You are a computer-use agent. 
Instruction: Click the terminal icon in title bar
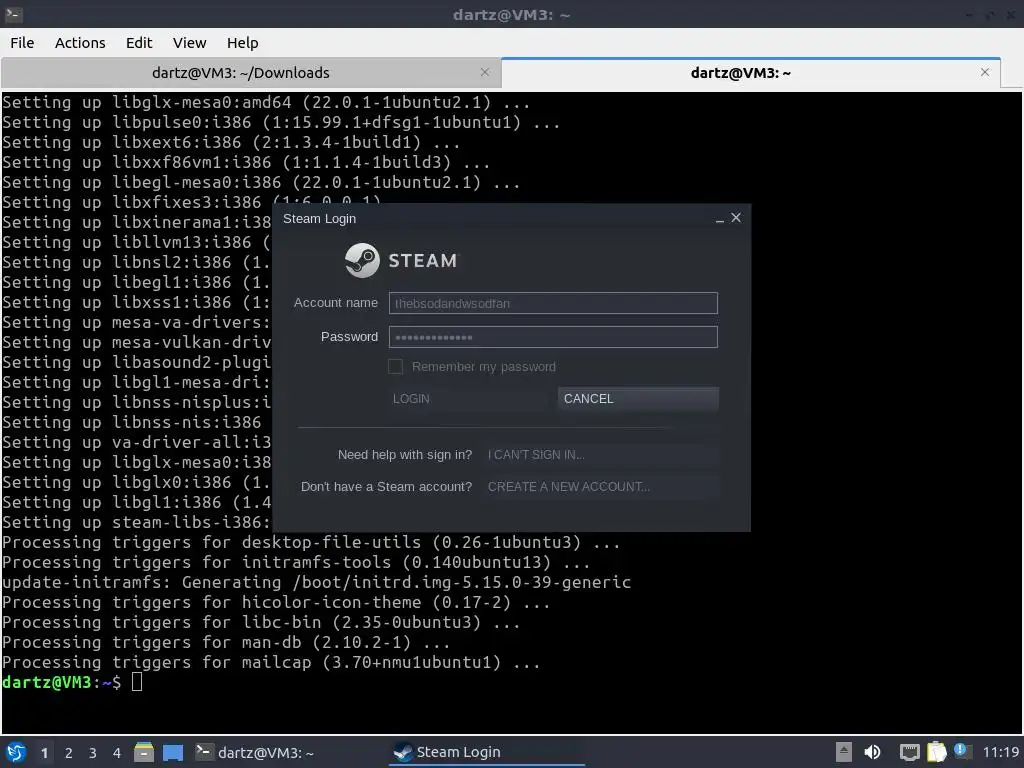(13, 14)
